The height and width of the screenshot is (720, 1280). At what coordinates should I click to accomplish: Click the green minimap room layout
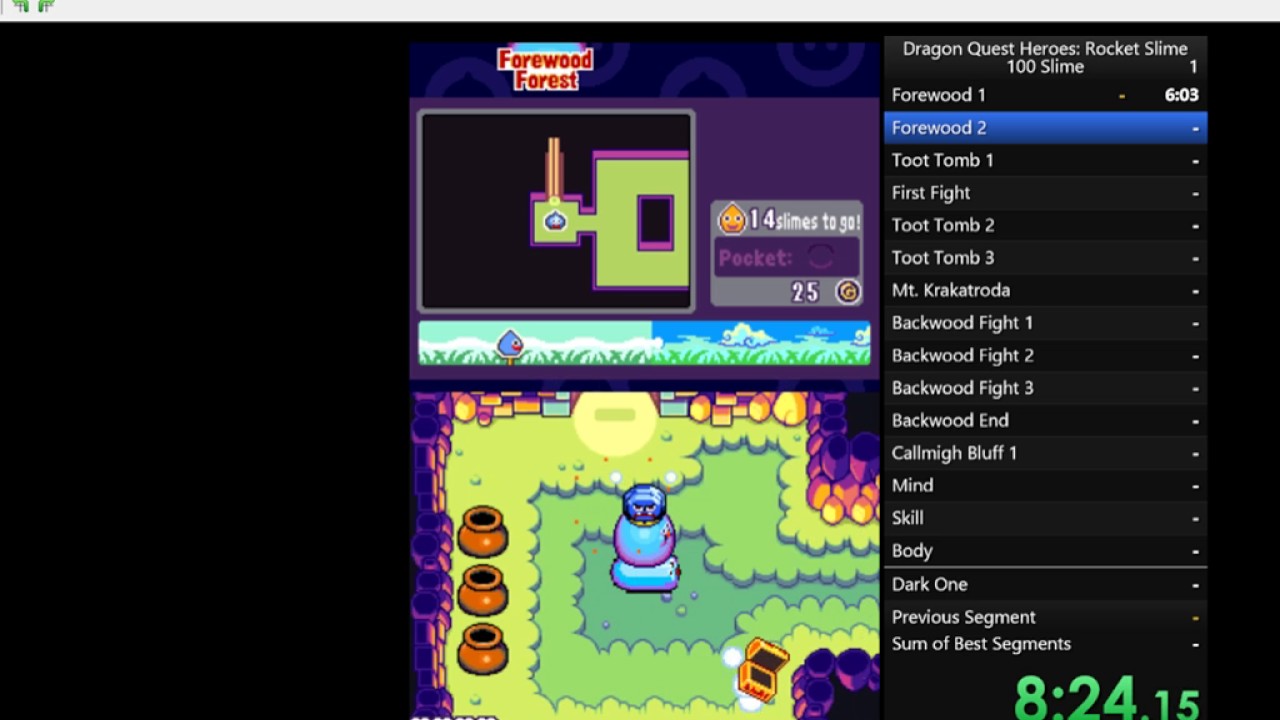coord(611,219)
